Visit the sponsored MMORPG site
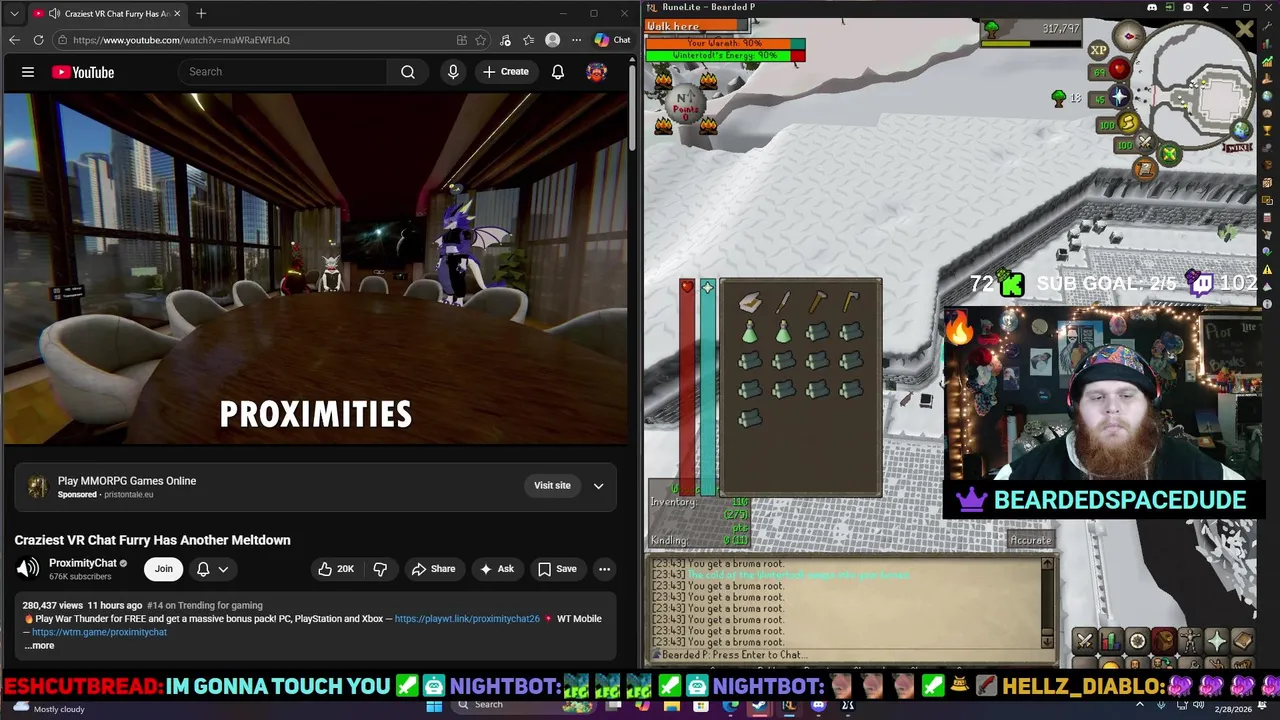This screenshot has width=1280, height=720. (x=552, y=485)
